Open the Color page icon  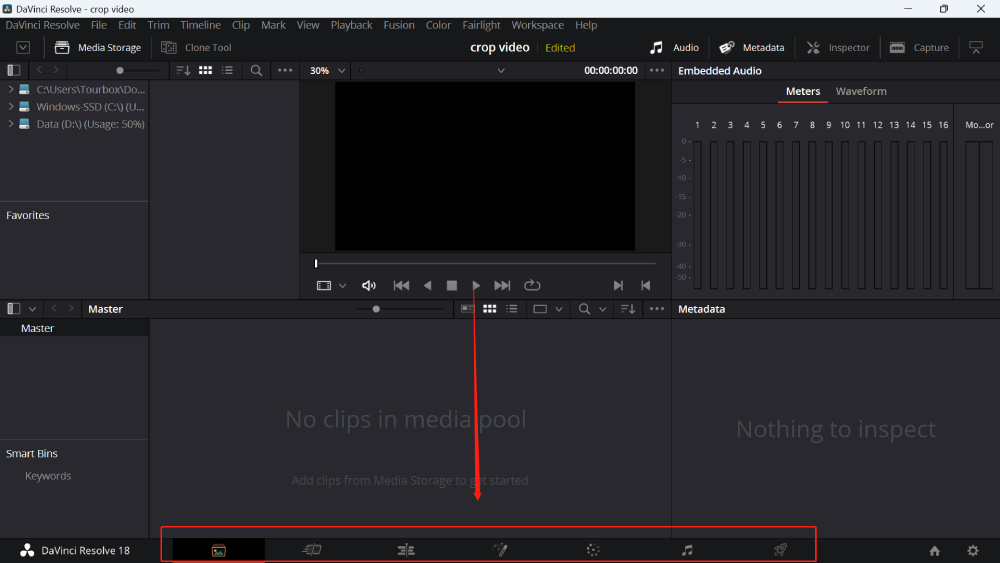point(593,550)
